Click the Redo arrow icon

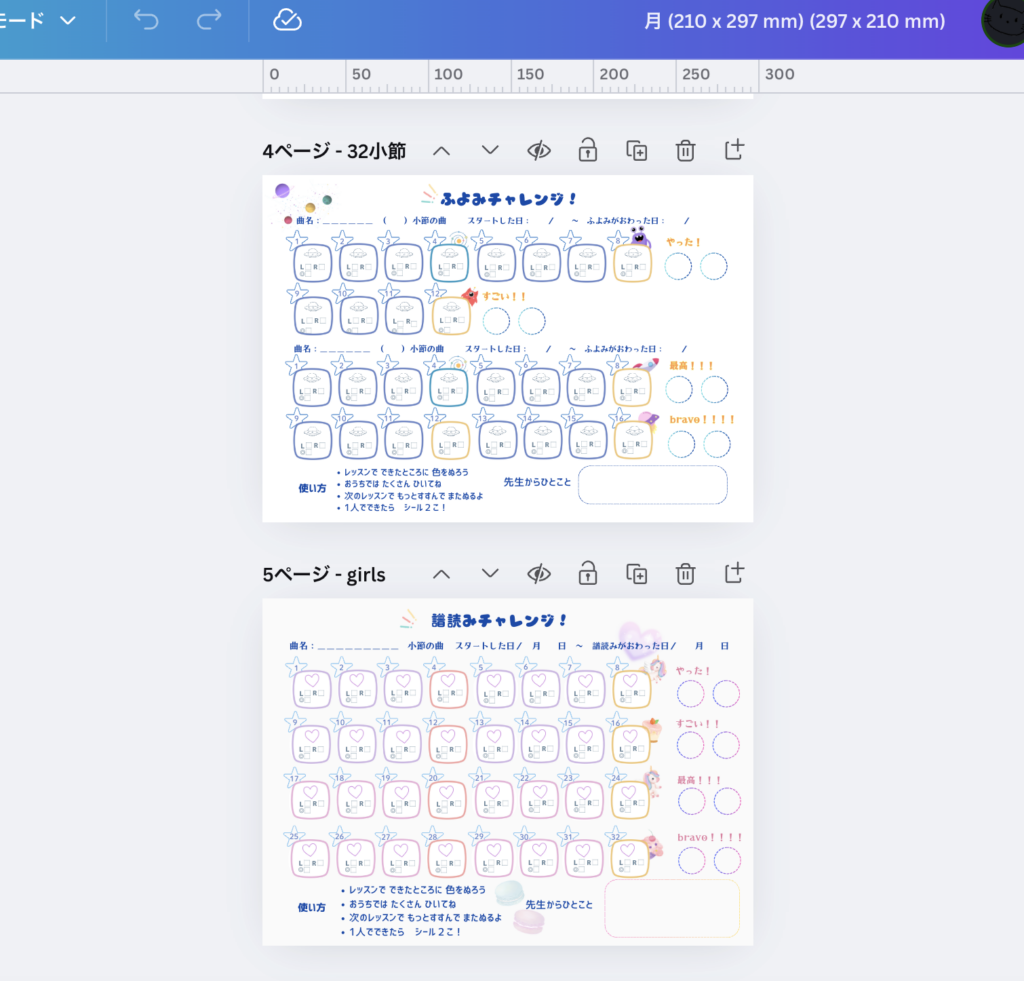coord(209,21)
